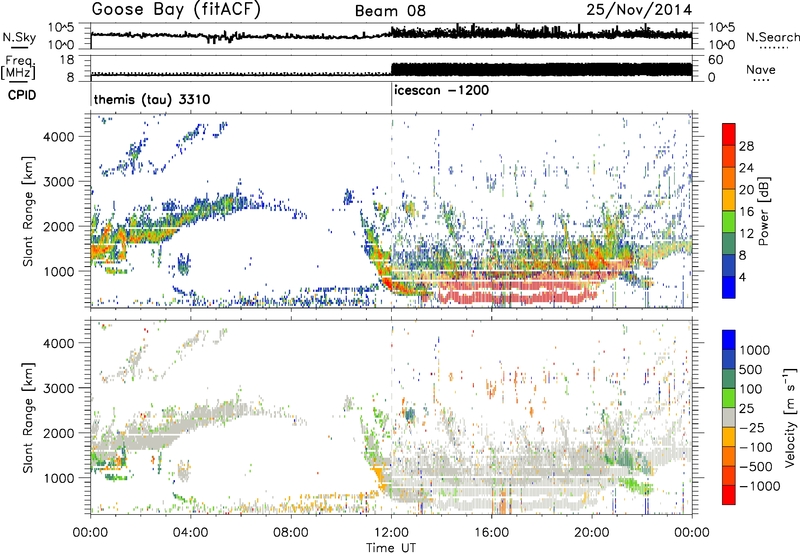This screenshot has width=800, height=554.
Task: Click the 'Time UT' axis title
Action: pos(391,547)
